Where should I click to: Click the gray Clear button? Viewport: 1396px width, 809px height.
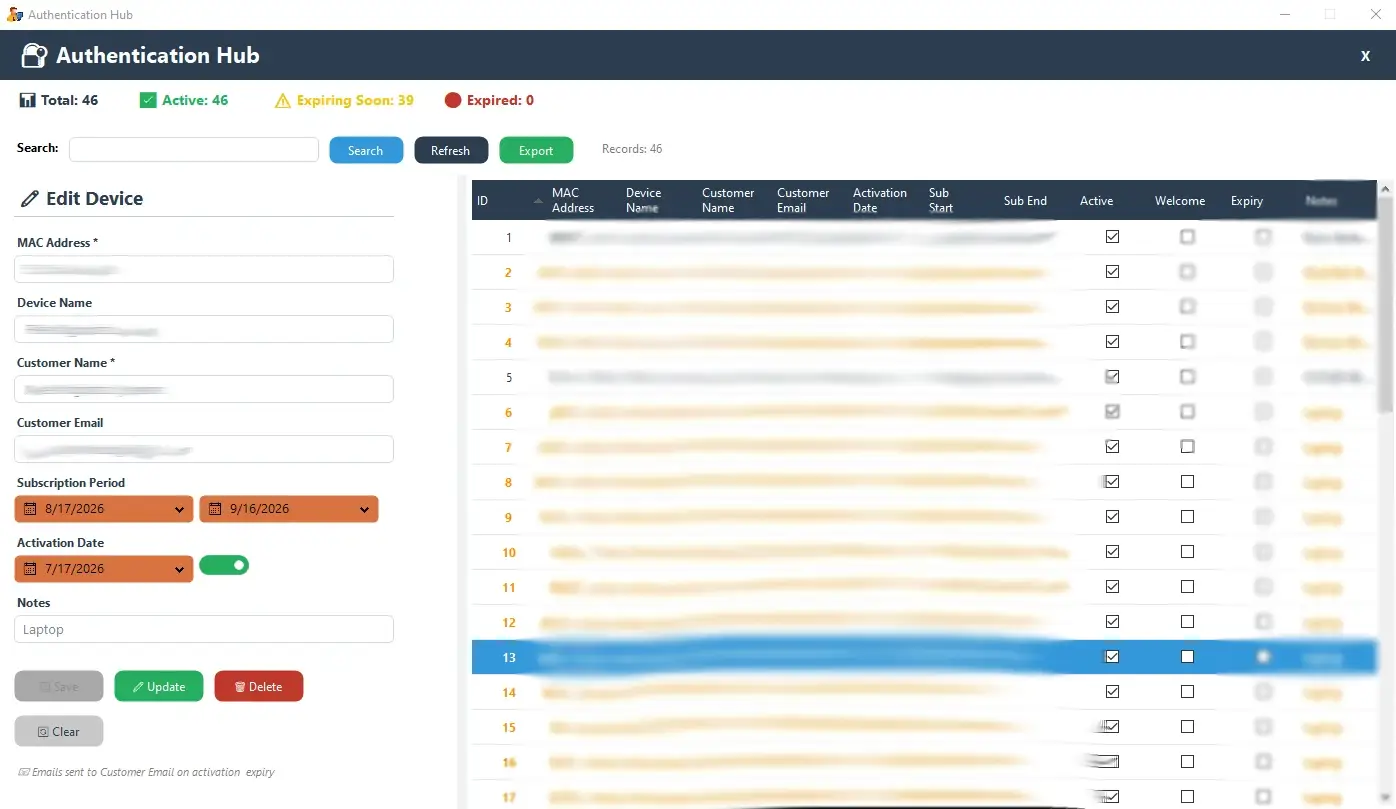pos(59,731)
